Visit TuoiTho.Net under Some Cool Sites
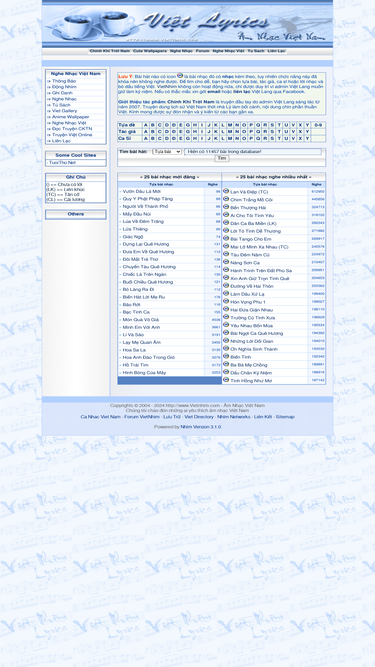375x667 pixels. coord(62,162)
